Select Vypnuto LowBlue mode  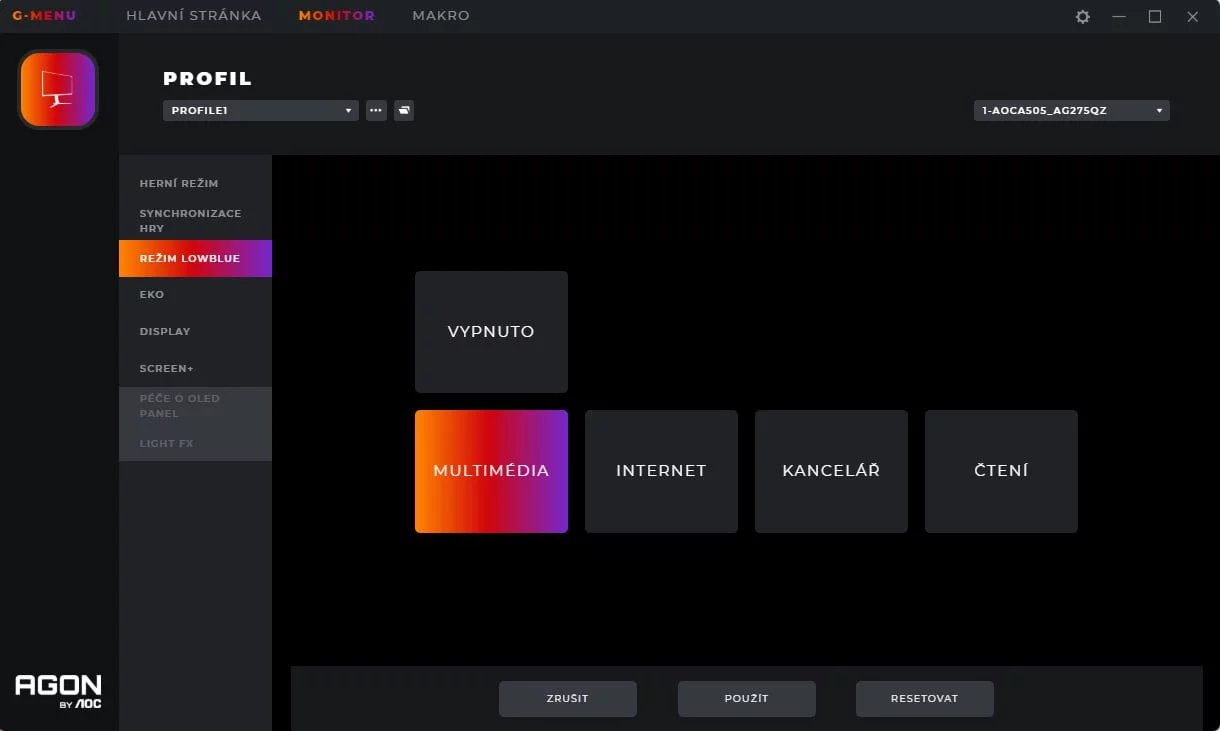click(491, 332)
